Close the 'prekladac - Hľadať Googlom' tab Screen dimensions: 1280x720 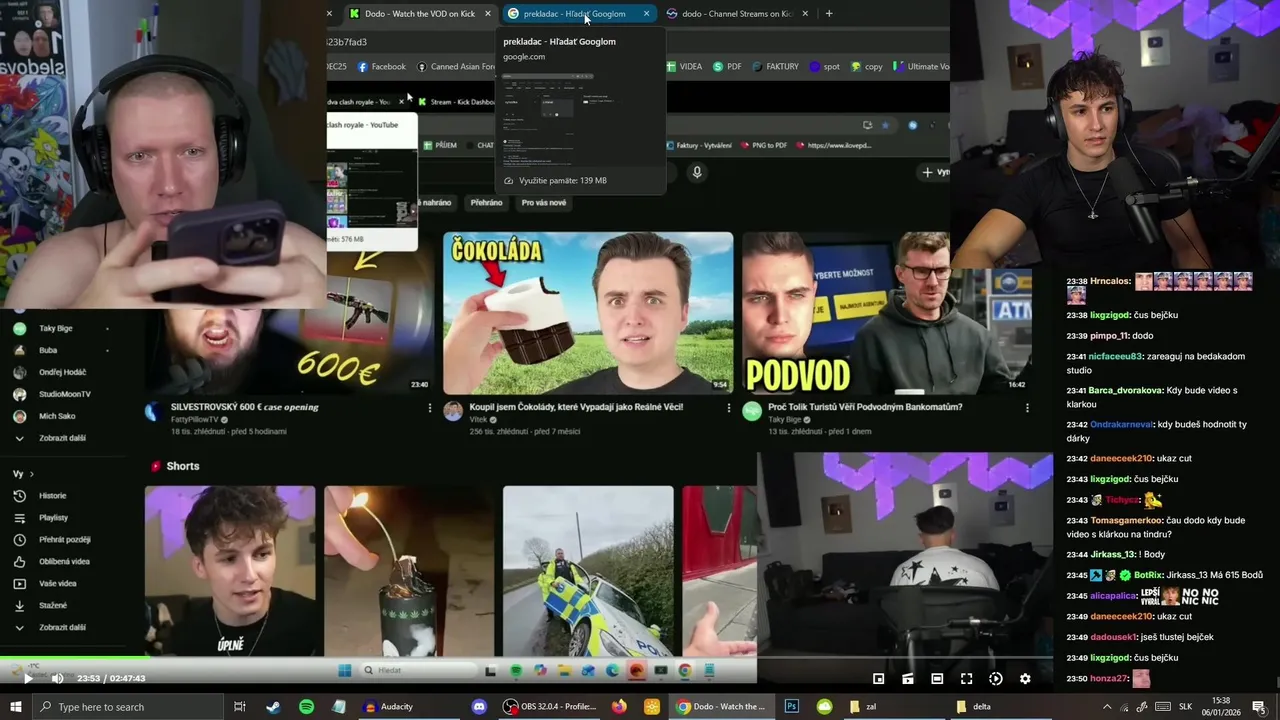pyautogui.click(x=646, y=14)
